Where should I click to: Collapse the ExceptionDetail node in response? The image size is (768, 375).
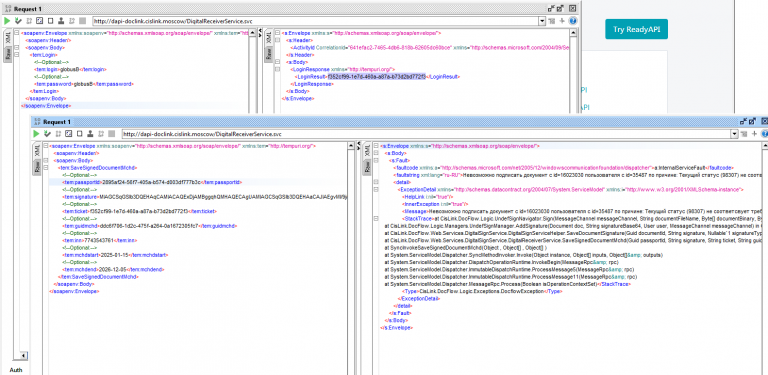coord(377,189)
